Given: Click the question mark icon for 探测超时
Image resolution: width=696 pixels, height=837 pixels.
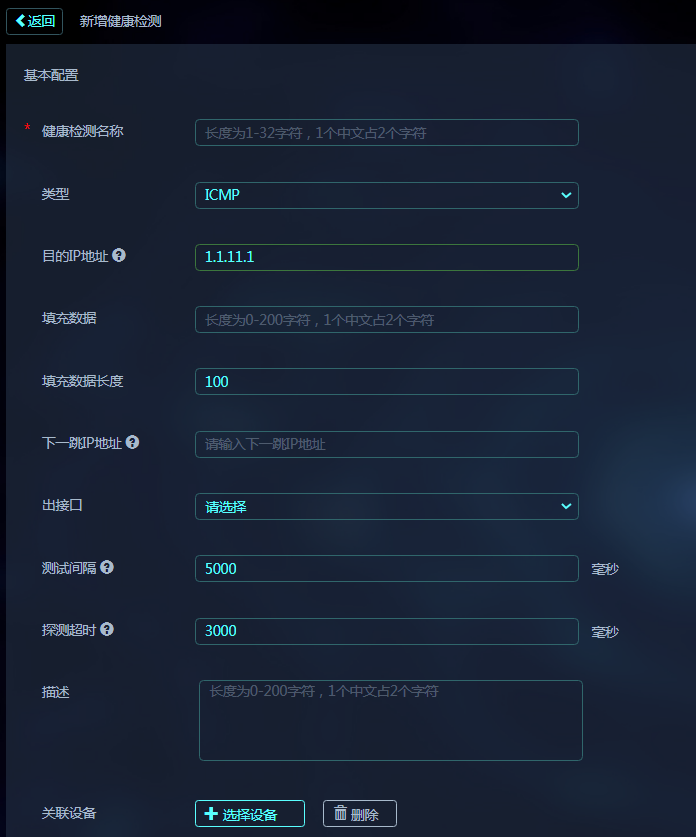Looking at the screenshot, I should point(107,629).
